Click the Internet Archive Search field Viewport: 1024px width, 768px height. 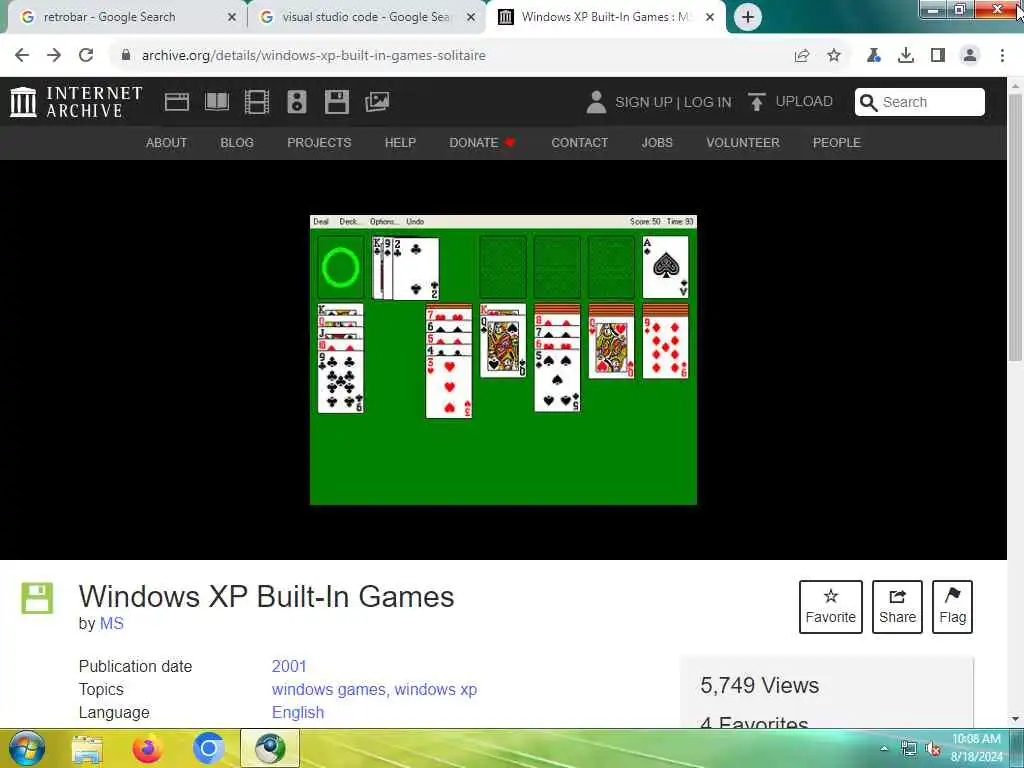920,103
